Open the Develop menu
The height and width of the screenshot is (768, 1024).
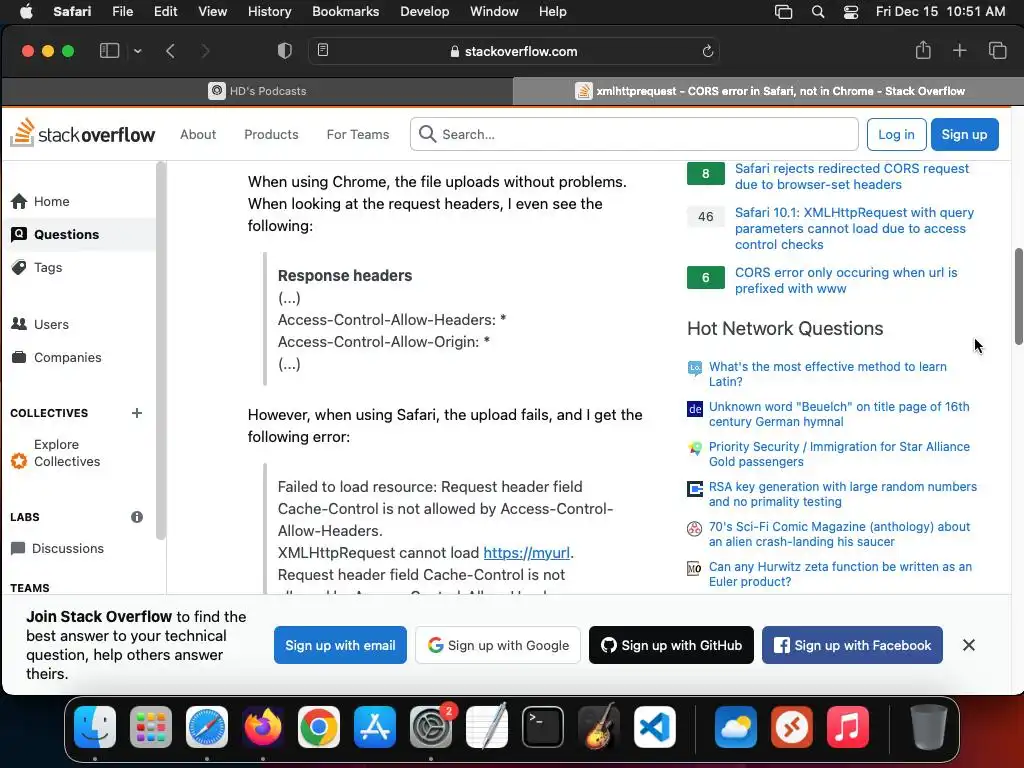tap(424, 12)
